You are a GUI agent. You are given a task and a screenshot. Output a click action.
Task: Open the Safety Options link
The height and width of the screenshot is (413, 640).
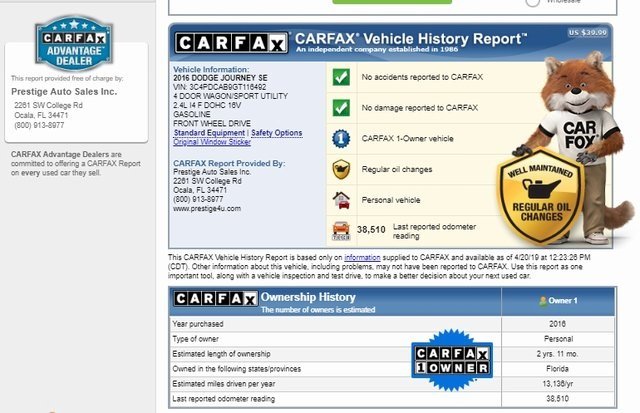276,133
